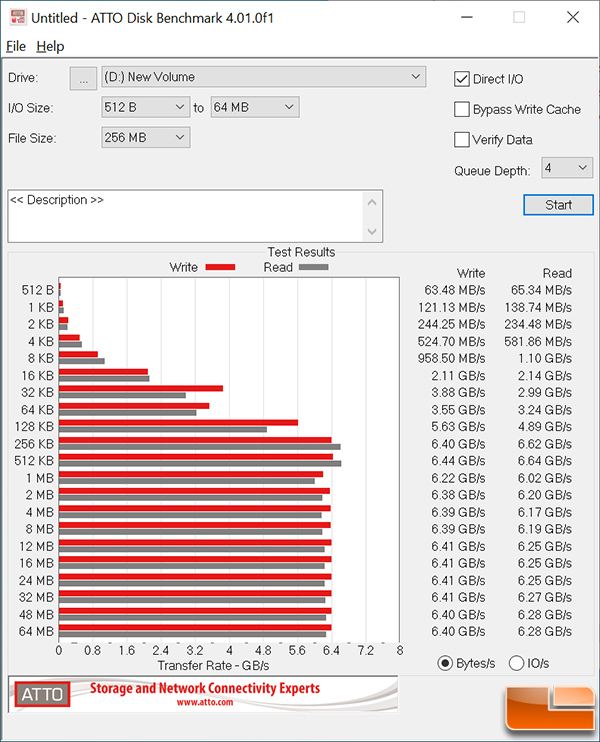Viewport: 600px width, 742px height.
Task: Click the Start button
Action: pos(558,205)
